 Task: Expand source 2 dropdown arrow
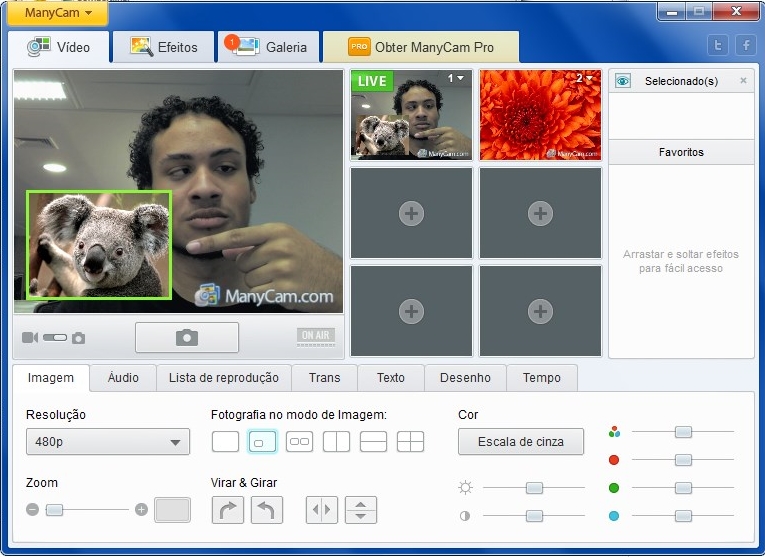pos(589,78)
